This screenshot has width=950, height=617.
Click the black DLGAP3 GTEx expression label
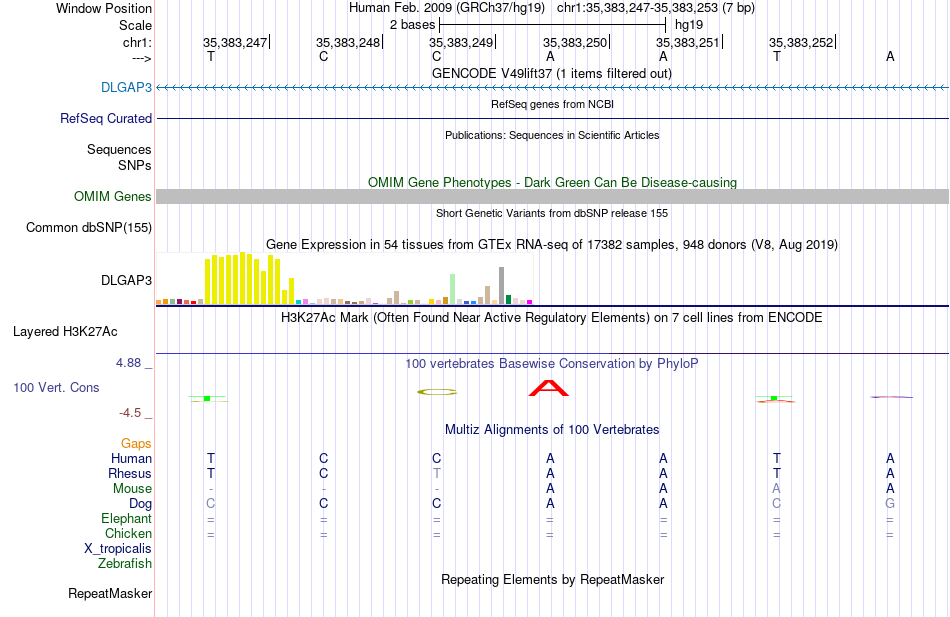coord(126,280)
